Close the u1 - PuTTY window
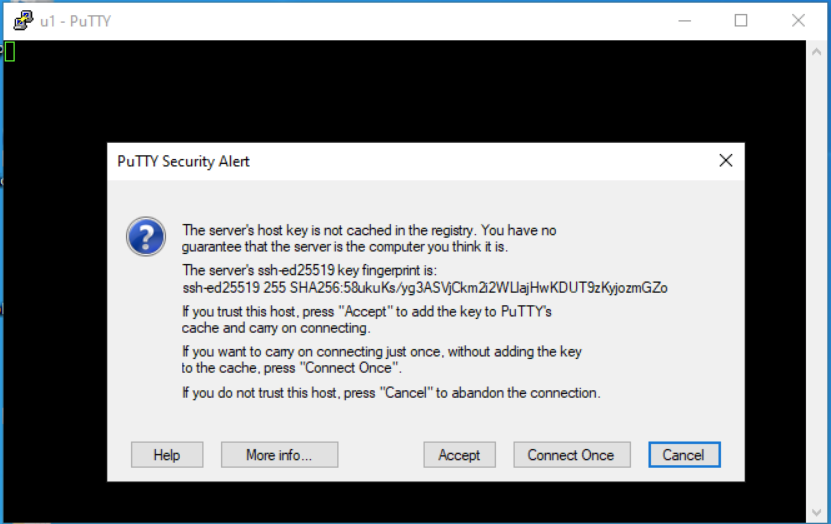Image resolution: width=831 pixels, height=524 pixels. (x=798, y=20)
